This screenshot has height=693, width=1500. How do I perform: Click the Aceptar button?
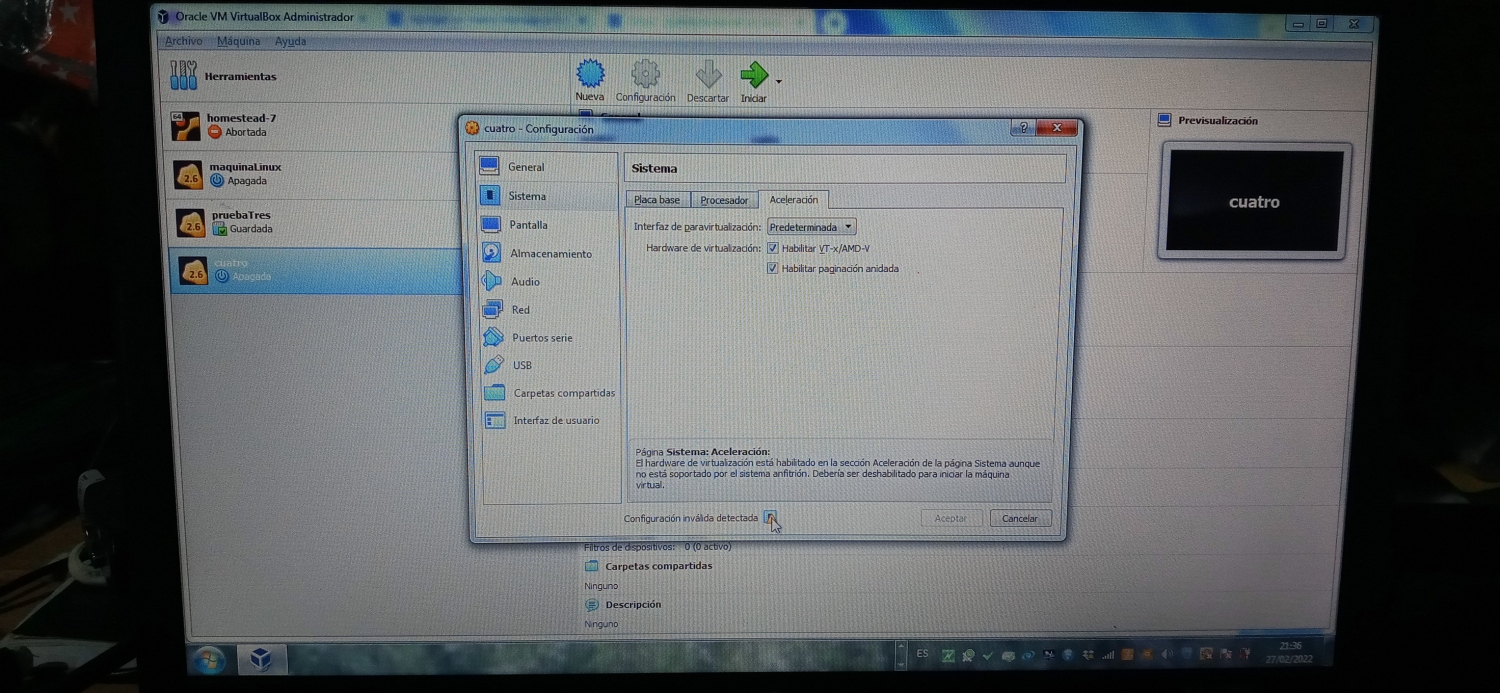pos(951,518)
